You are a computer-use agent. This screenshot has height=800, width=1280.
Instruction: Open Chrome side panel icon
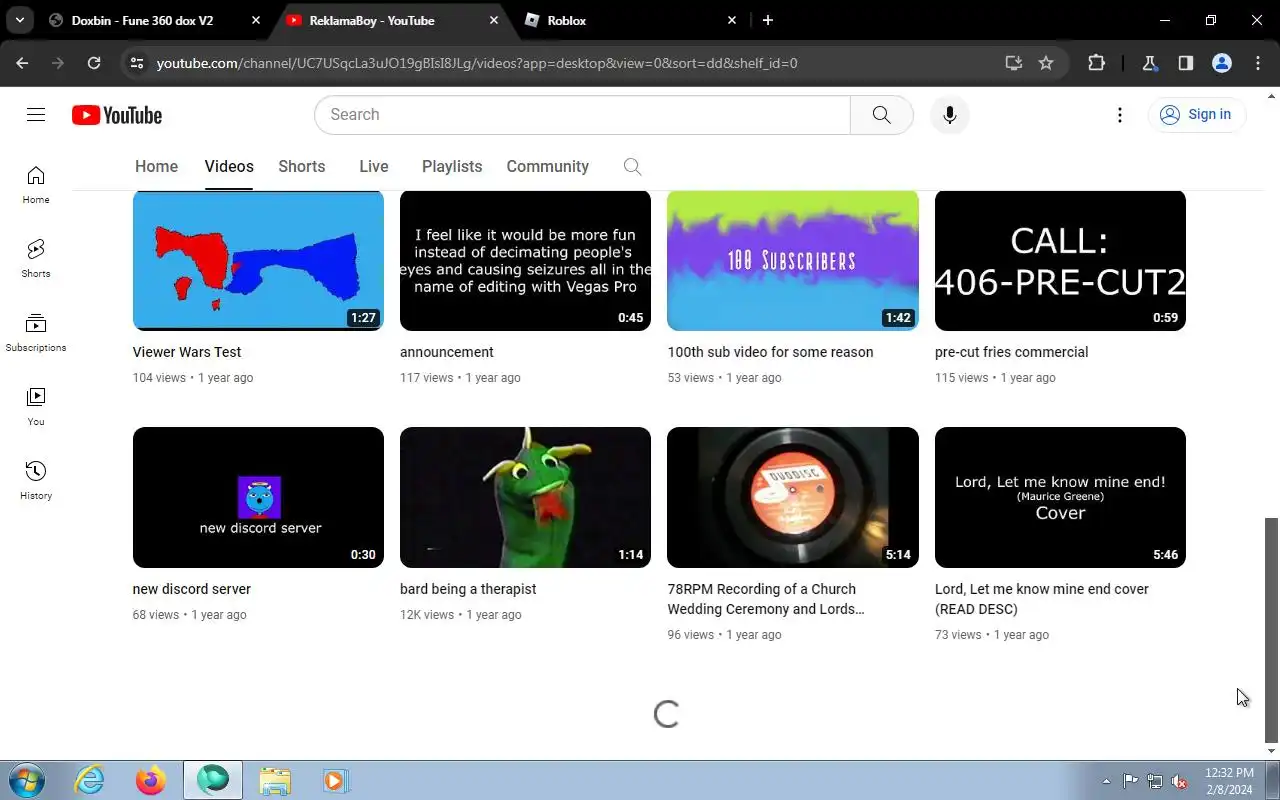tap(1186, 63)
